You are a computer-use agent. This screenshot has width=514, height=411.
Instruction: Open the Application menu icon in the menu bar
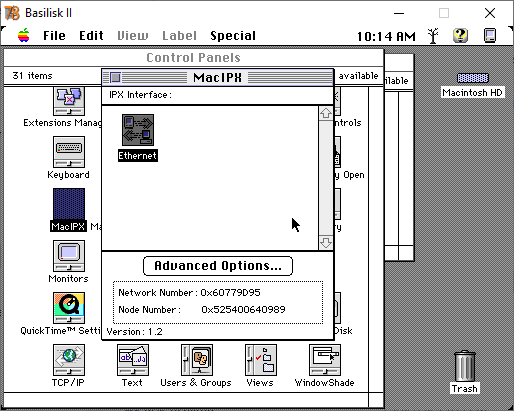(x=490, y=36)
